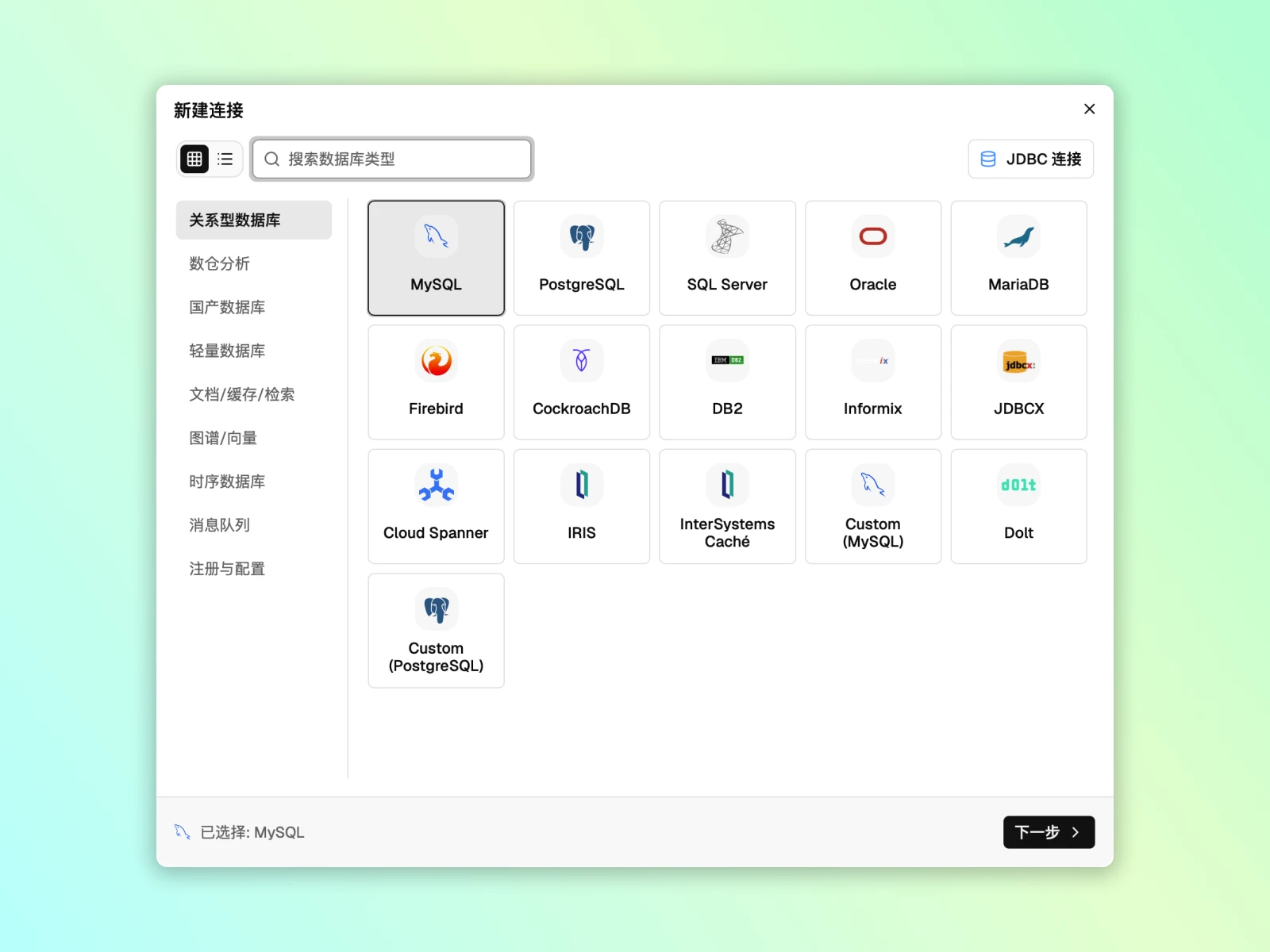
Task: Switch to grid view layout
Action: coord(194,159)
